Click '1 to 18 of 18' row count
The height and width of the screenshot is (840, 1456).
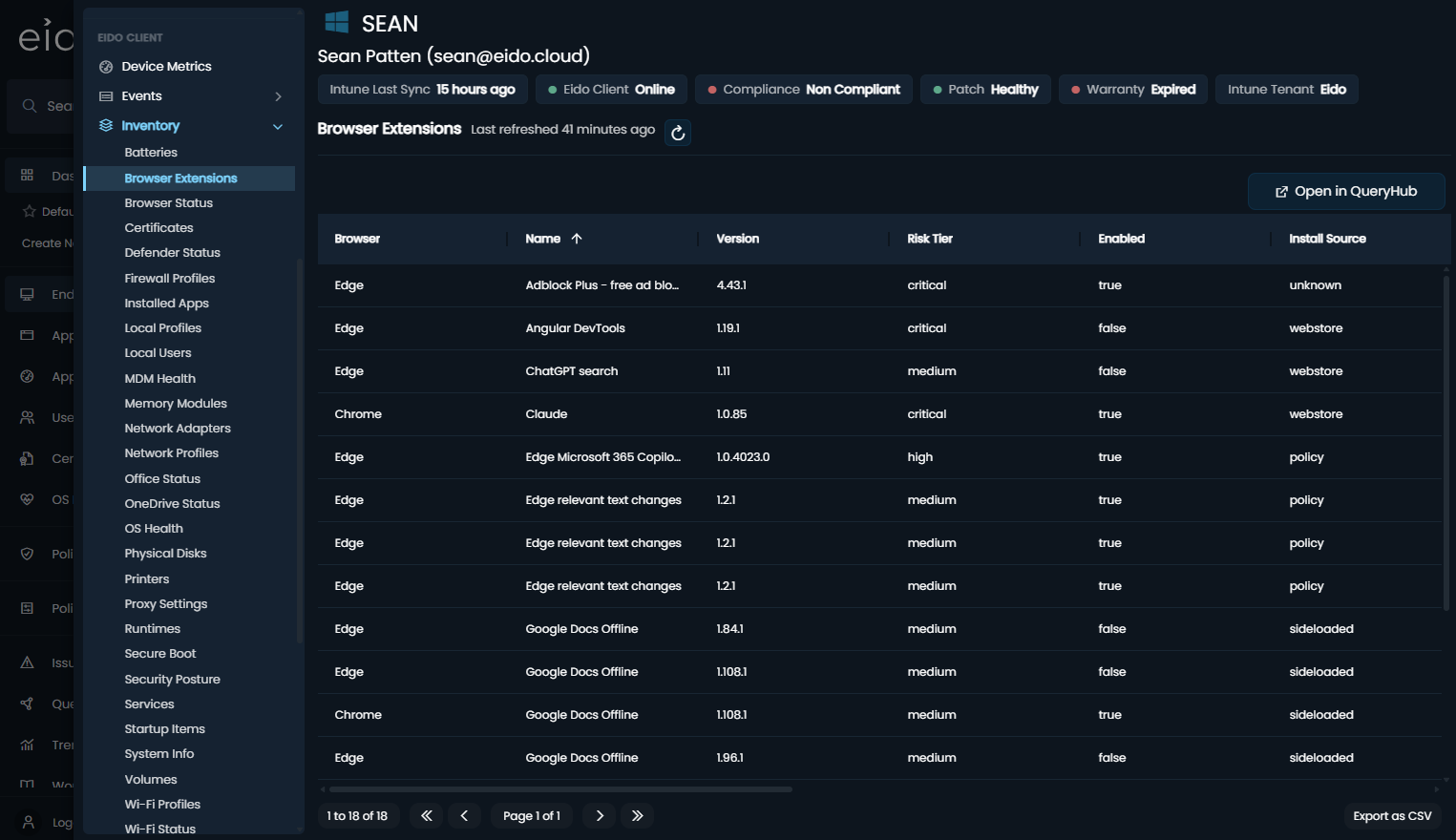[357, 815]
